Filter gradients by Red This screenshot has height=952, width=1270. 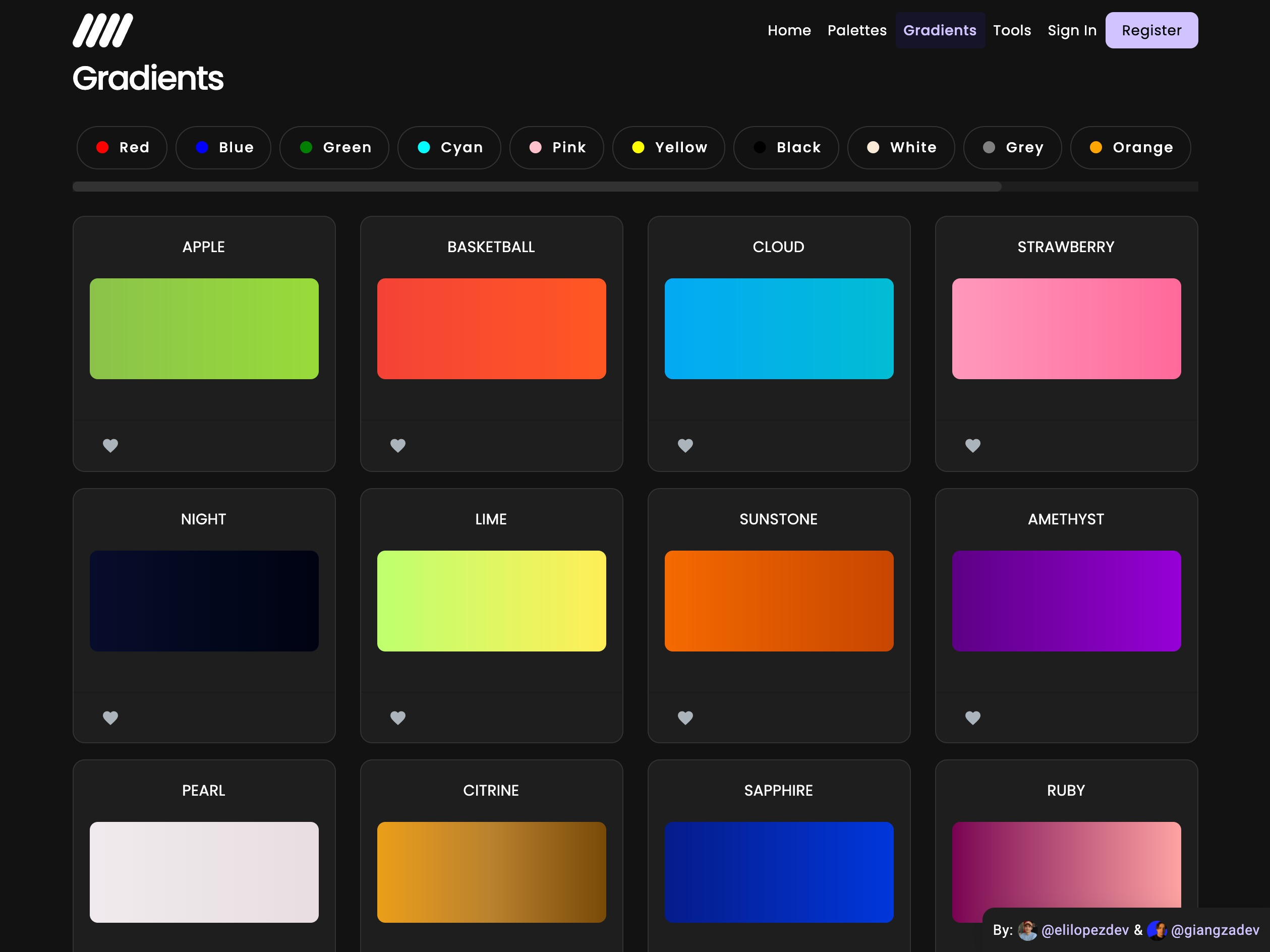click(122, 147)
